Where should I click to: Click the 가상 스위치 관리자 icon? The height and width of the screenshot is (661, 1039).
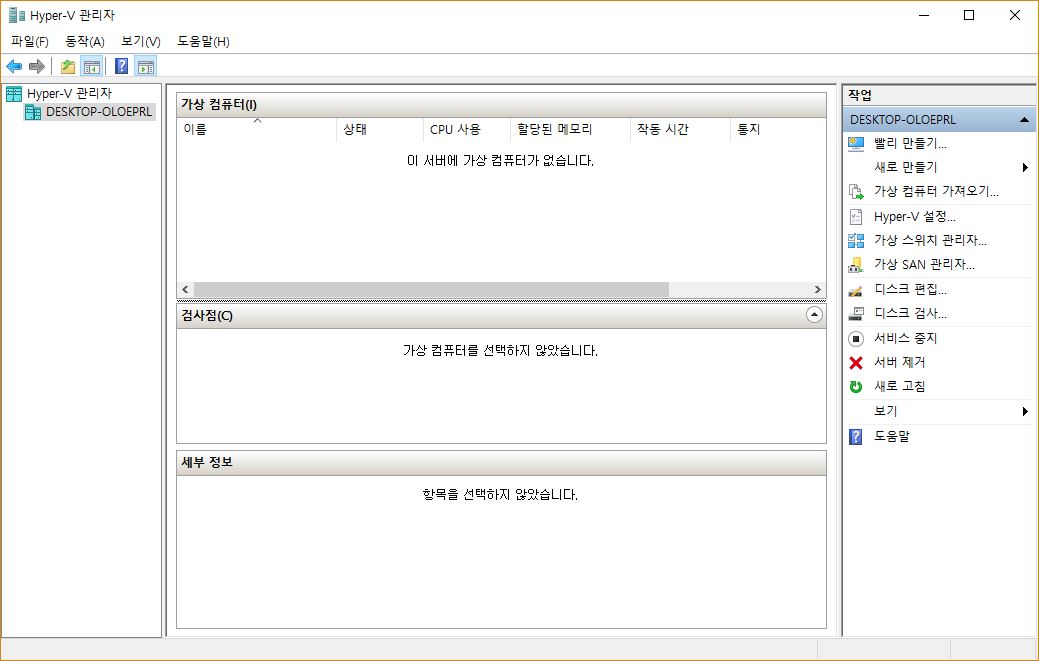click(x=856, y=240)
